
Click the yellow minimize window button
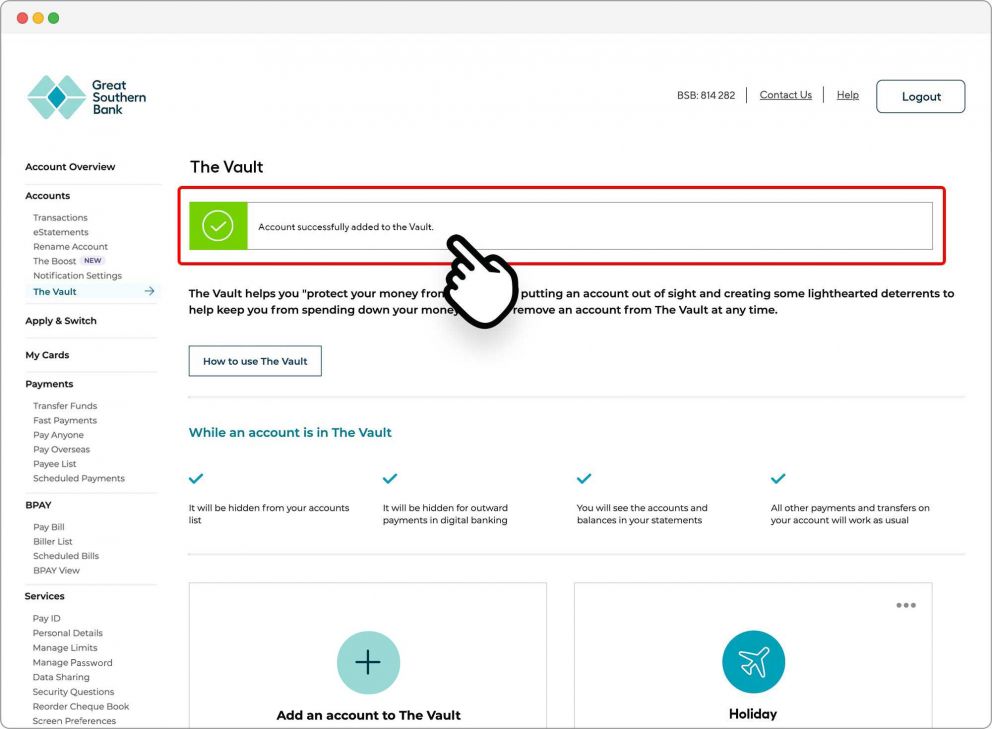tap(38, 18)
